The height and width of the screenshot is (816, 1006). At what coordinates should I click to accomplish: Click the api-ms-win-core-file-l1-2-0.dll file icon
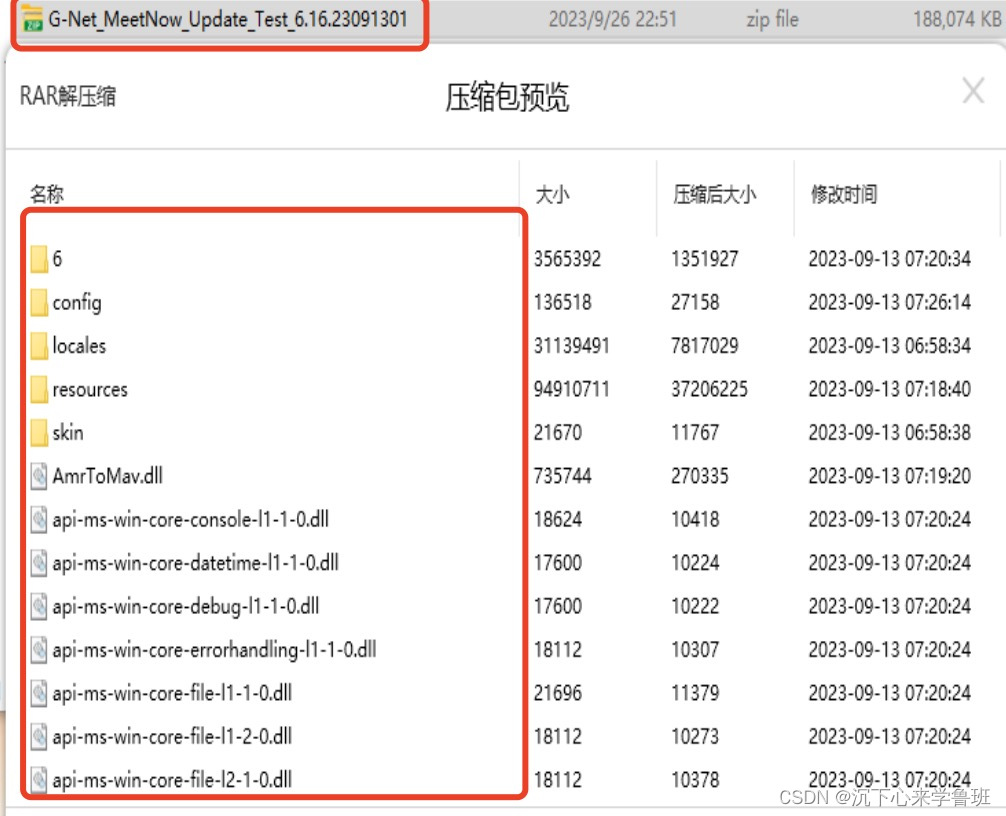[39, 736]
